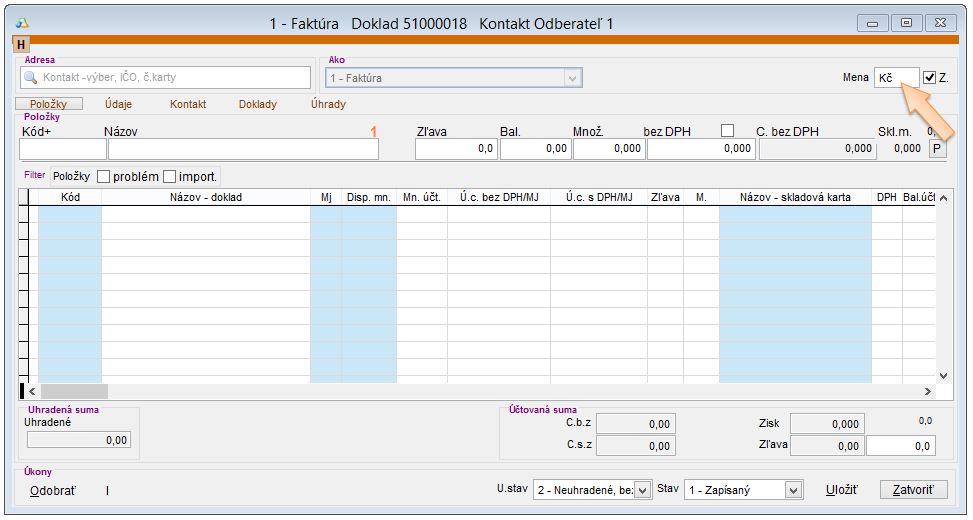Switch to the Údaje tab

[x=118, y=104]
